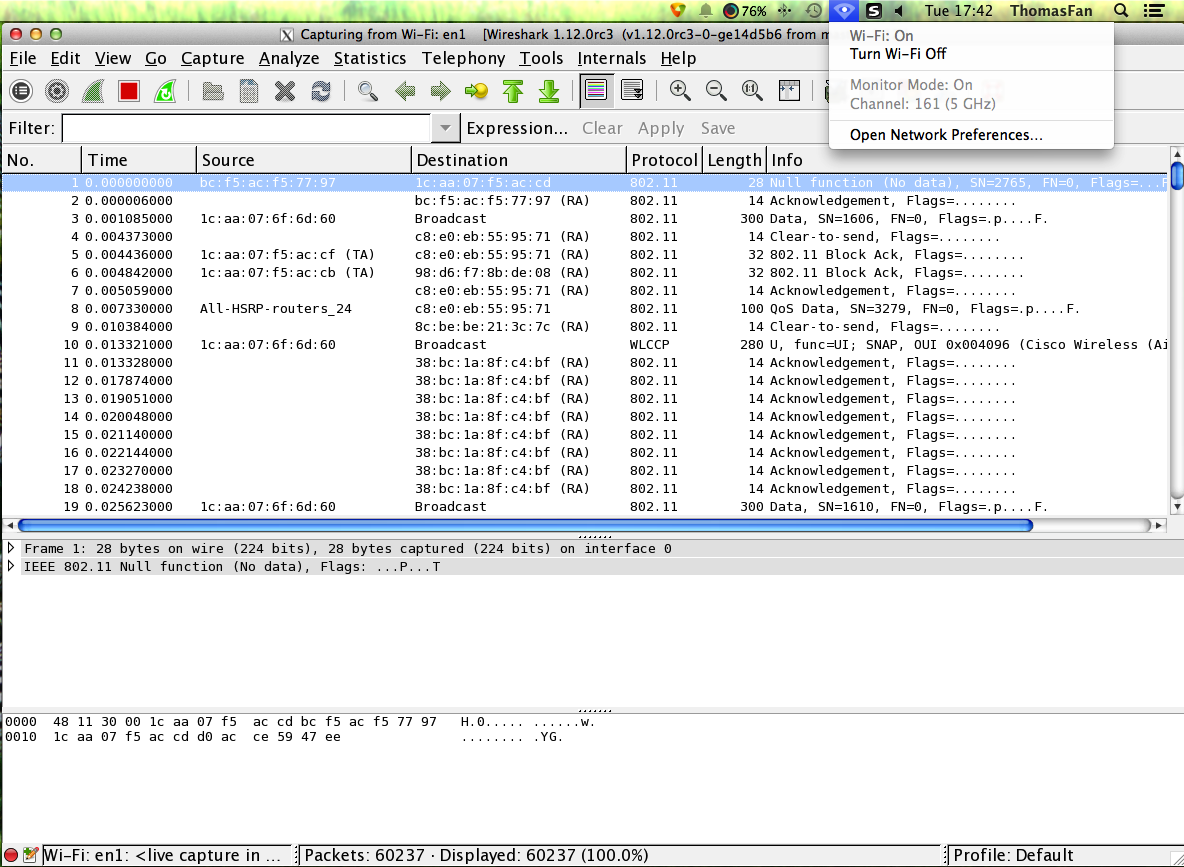Click the Wi-Fi eye icon in menu bar
1184x867 pixels.
tap(843, 11)
